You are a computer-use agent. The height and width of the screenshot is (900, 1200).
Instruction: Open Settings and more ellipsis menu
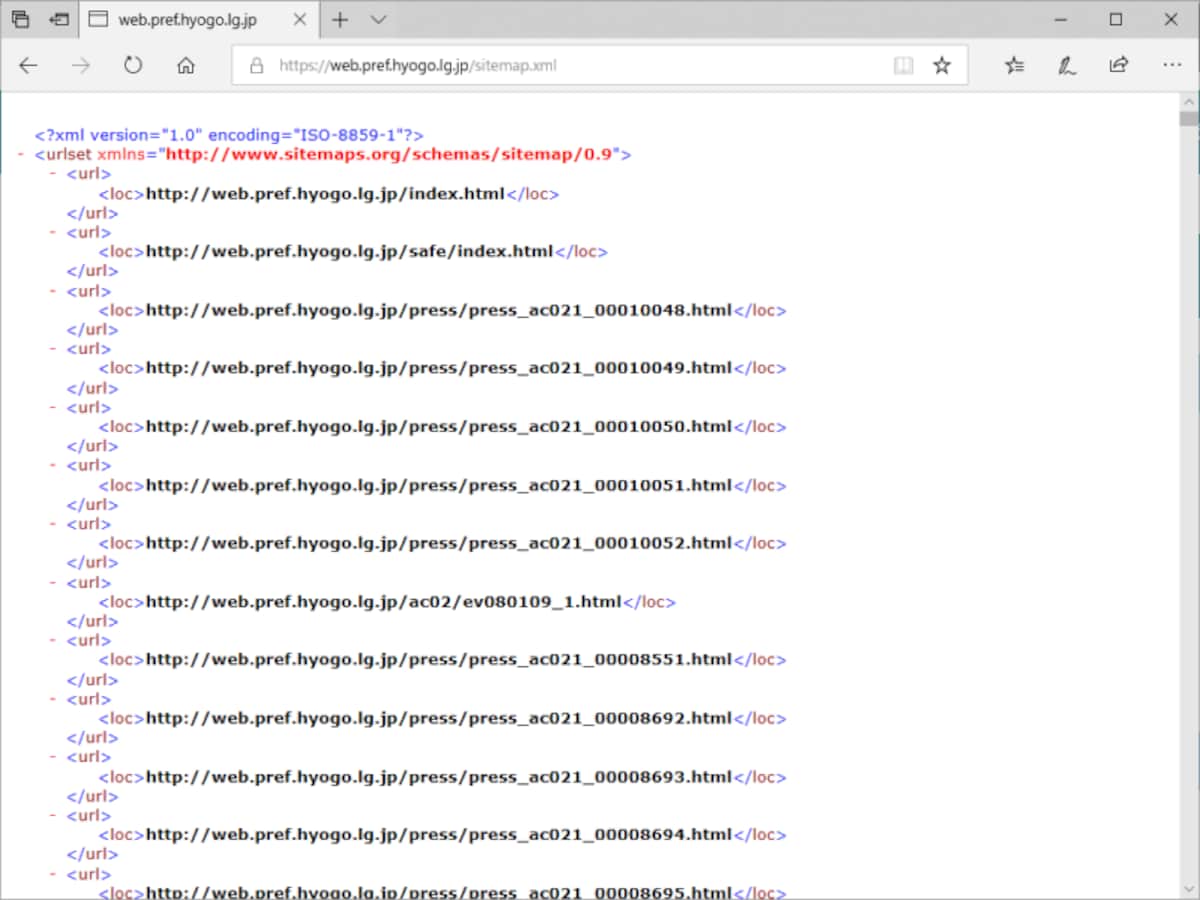coord(1172,66)
